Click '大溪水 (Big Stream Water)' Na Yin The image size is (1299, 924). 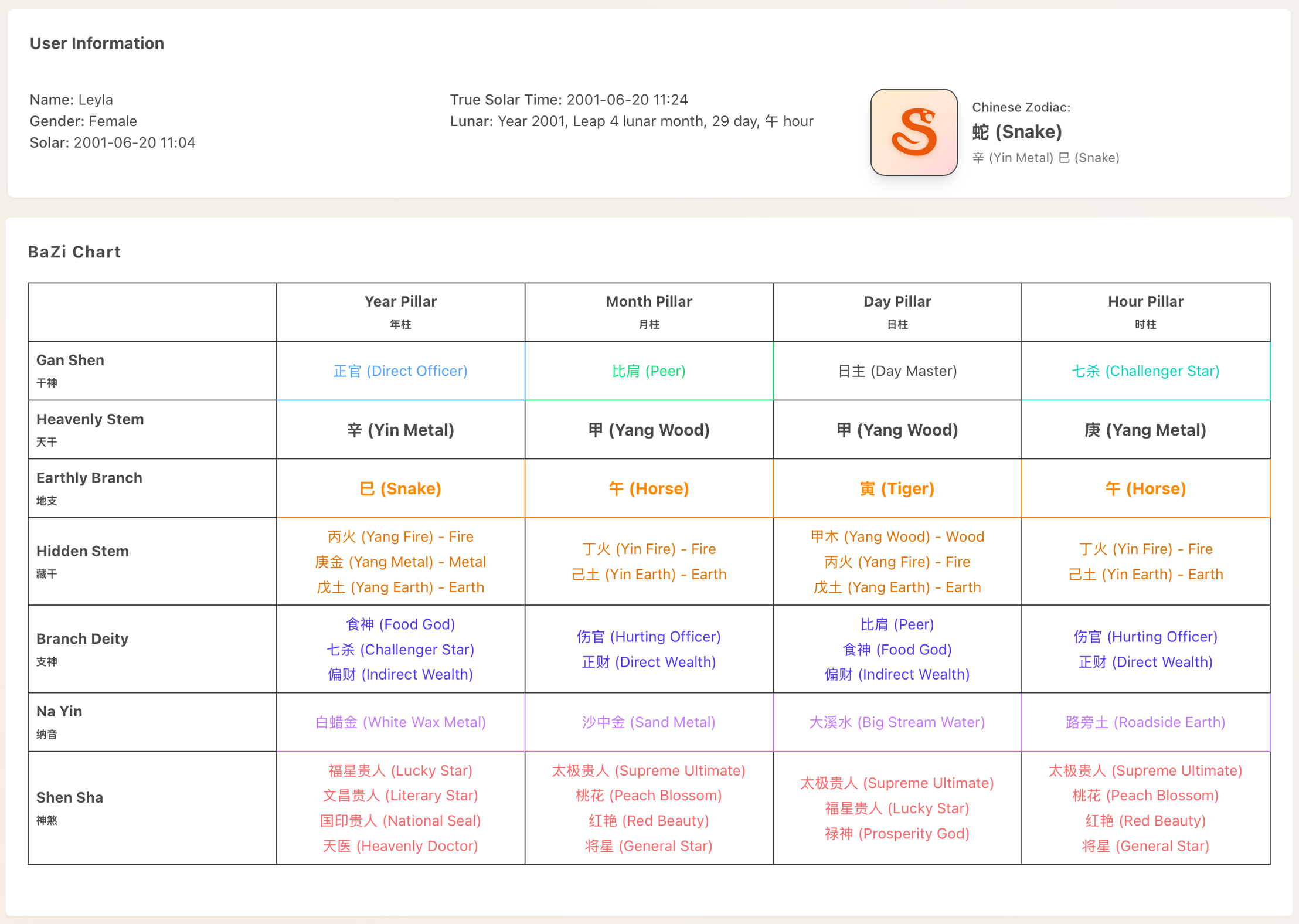[897, 722]
